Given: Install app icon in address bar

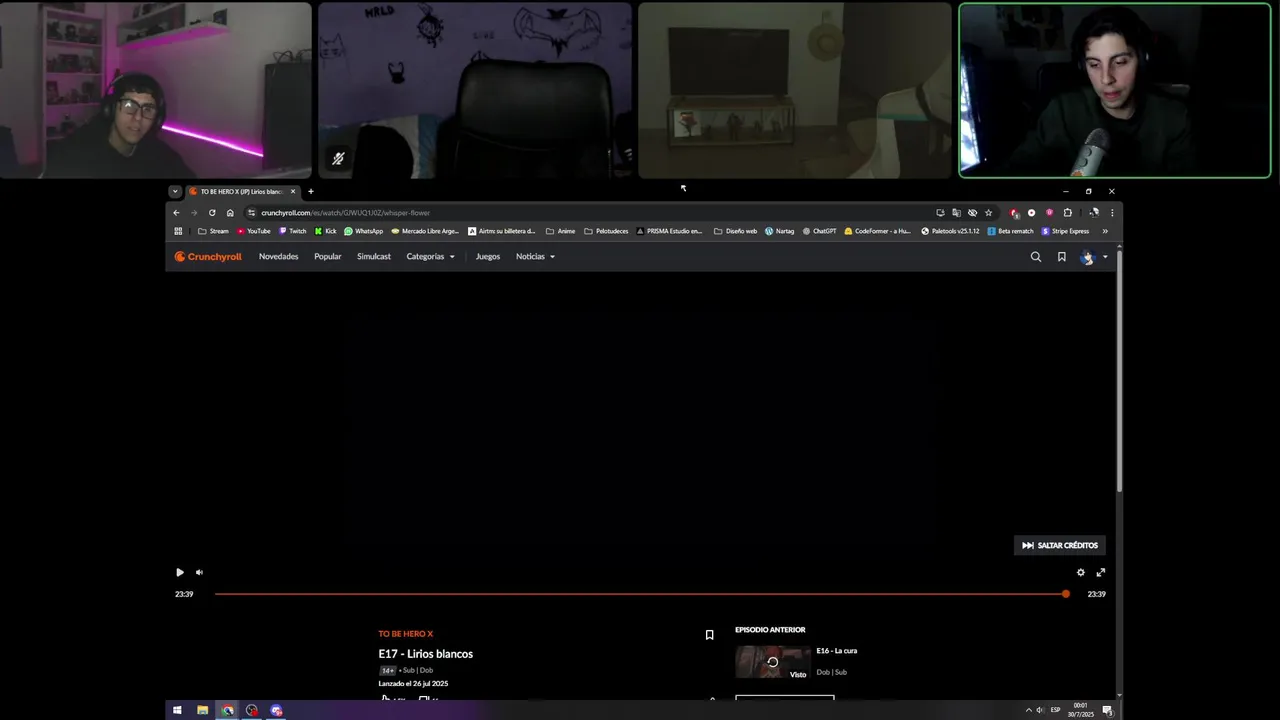Looking at the screenshot, I should coord(940,213).
